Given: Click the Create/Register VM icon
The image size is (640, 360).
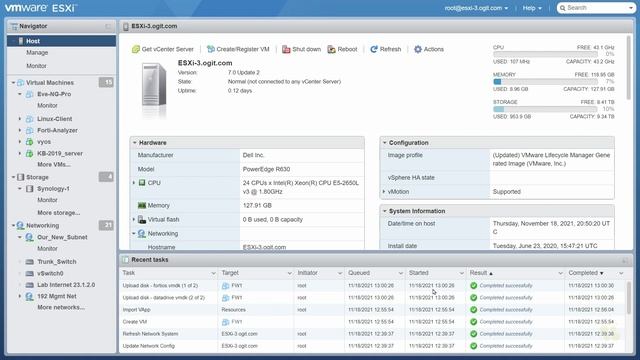Looking at the screenshot, I should click(x=211, y=49).
